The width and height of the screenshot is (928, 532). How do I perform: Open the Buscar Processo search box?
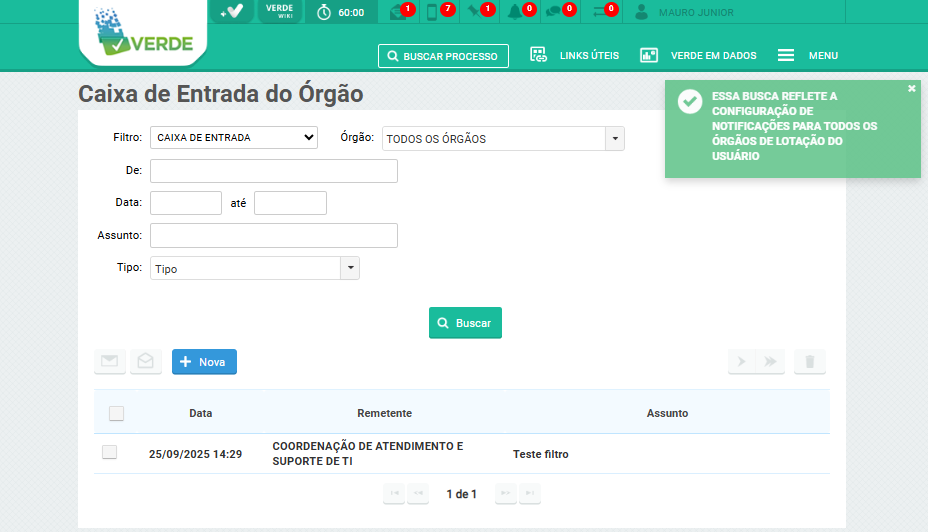pos(443,56)
